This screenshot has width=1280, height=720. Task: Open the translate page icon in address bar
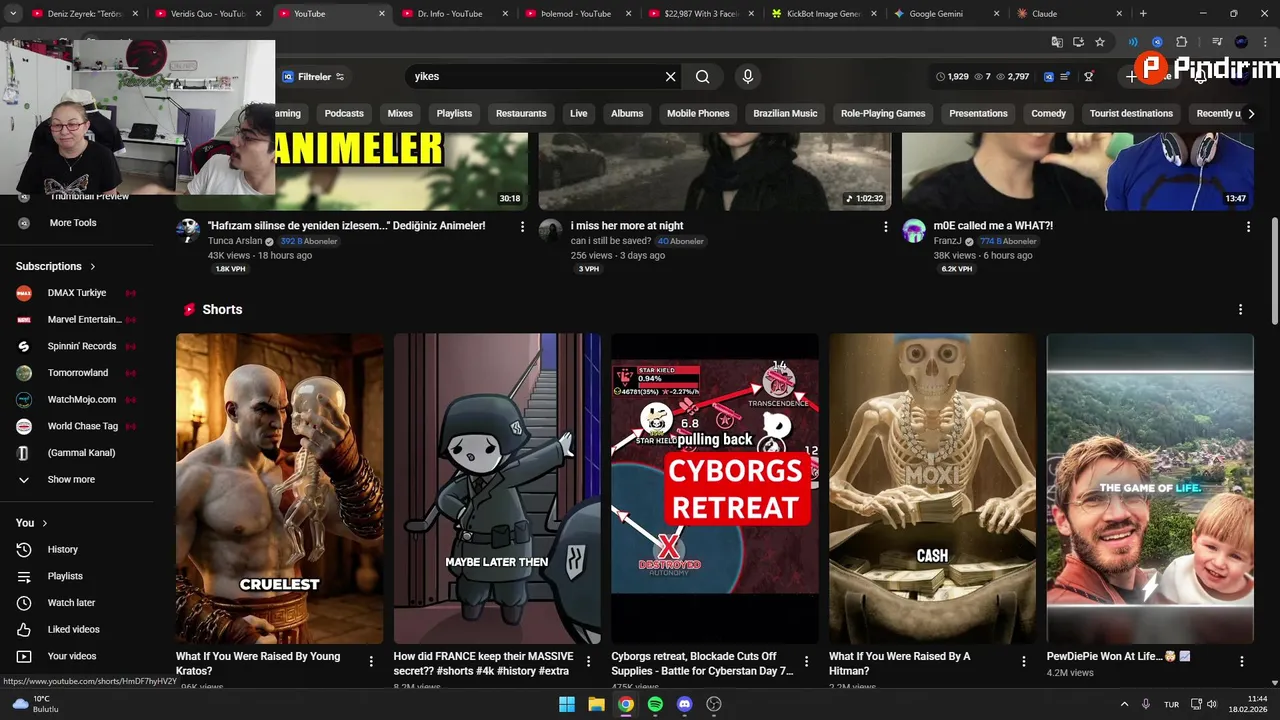[x=1056, y=42]
